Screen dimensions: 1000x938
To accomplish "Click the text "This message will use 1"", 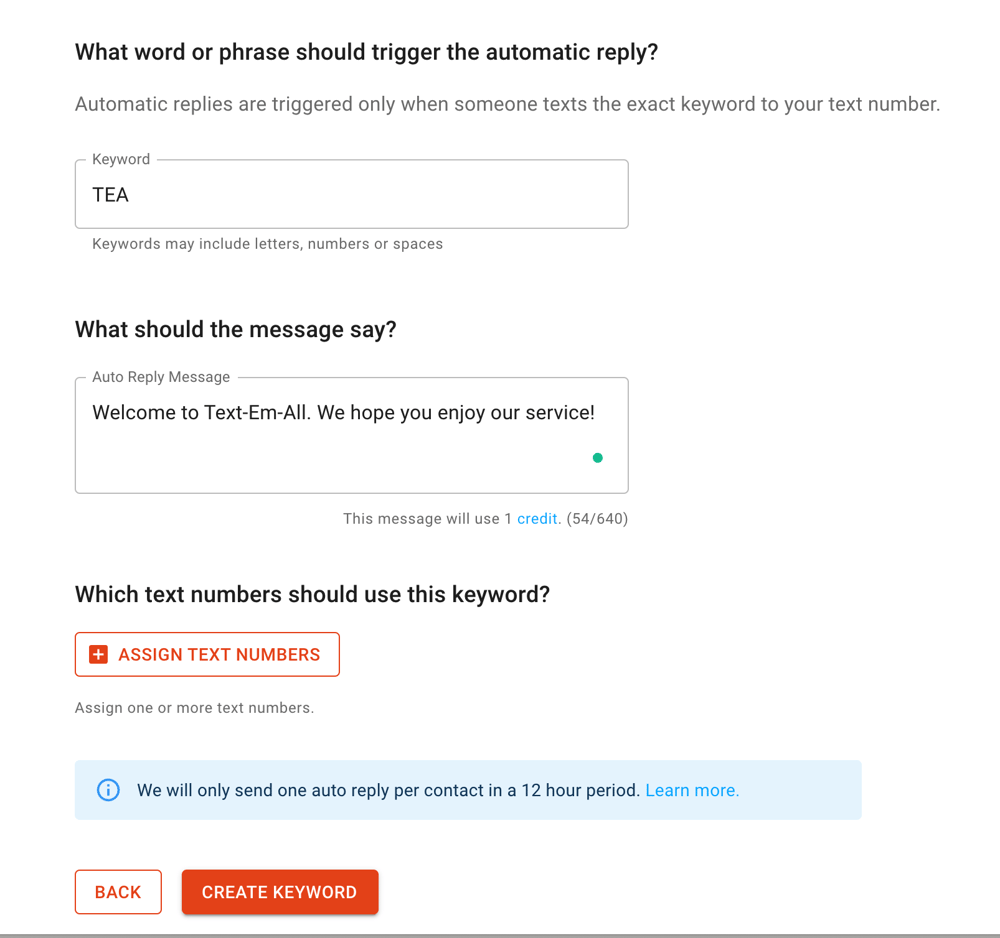I will coord(428,518).
